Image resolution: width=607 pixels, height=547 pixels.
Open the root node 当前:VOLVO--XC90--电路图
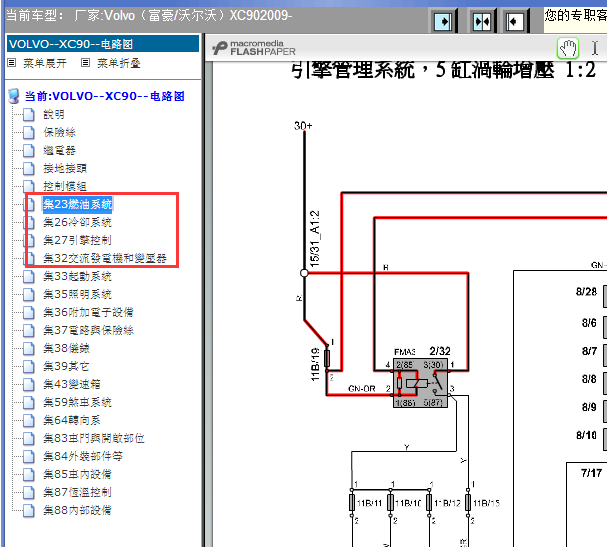click(x=105, y=96)
